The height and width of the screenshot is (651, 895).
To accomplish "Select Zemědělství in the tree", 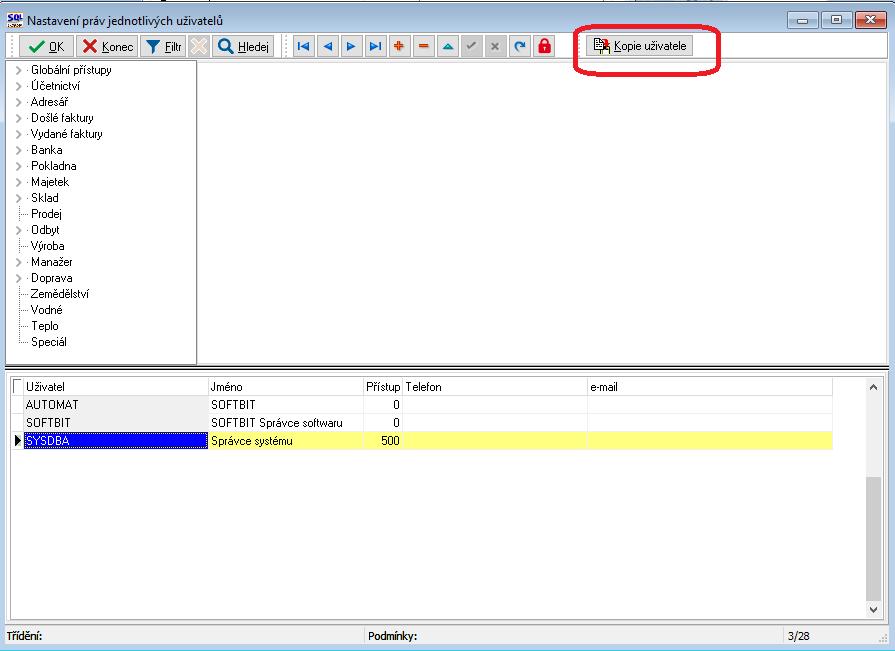I will [x=60, y=294].
